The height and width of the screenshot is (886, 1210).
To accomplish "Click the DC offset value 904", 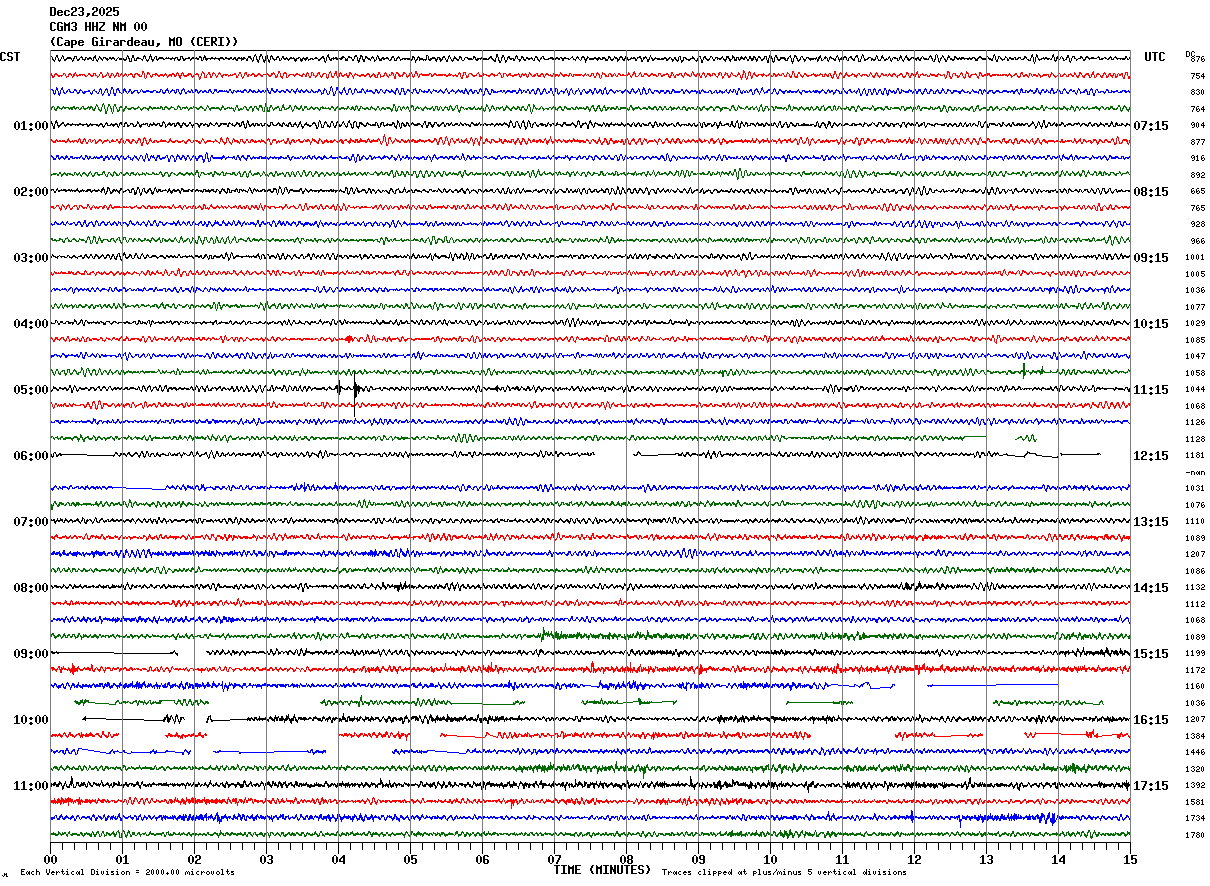I will click(1197, 125).
